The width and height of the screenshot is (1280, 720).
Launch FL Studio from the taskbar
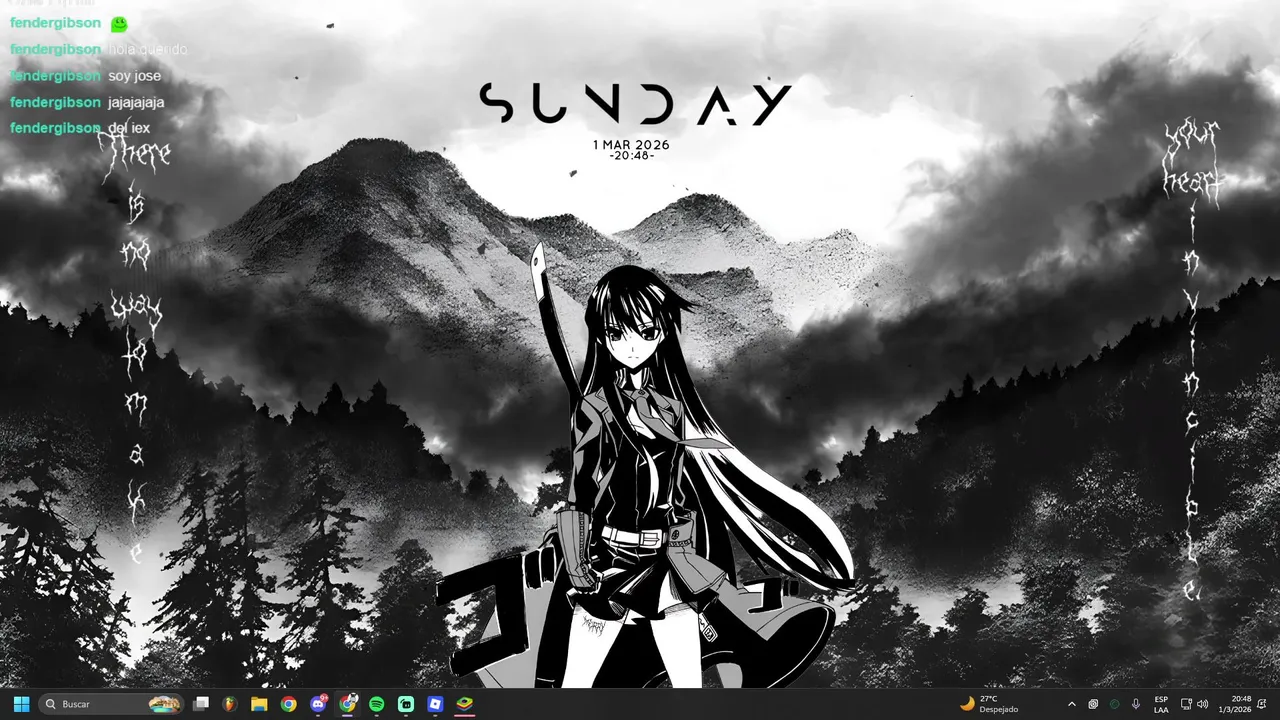(230, 704)
